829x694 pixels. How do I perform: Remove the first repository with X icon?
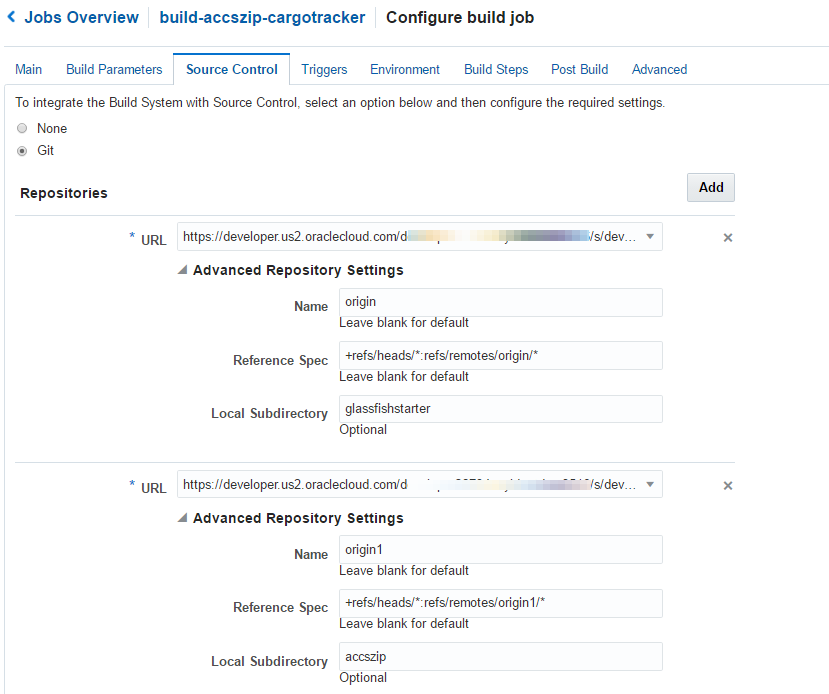[728, 238]
